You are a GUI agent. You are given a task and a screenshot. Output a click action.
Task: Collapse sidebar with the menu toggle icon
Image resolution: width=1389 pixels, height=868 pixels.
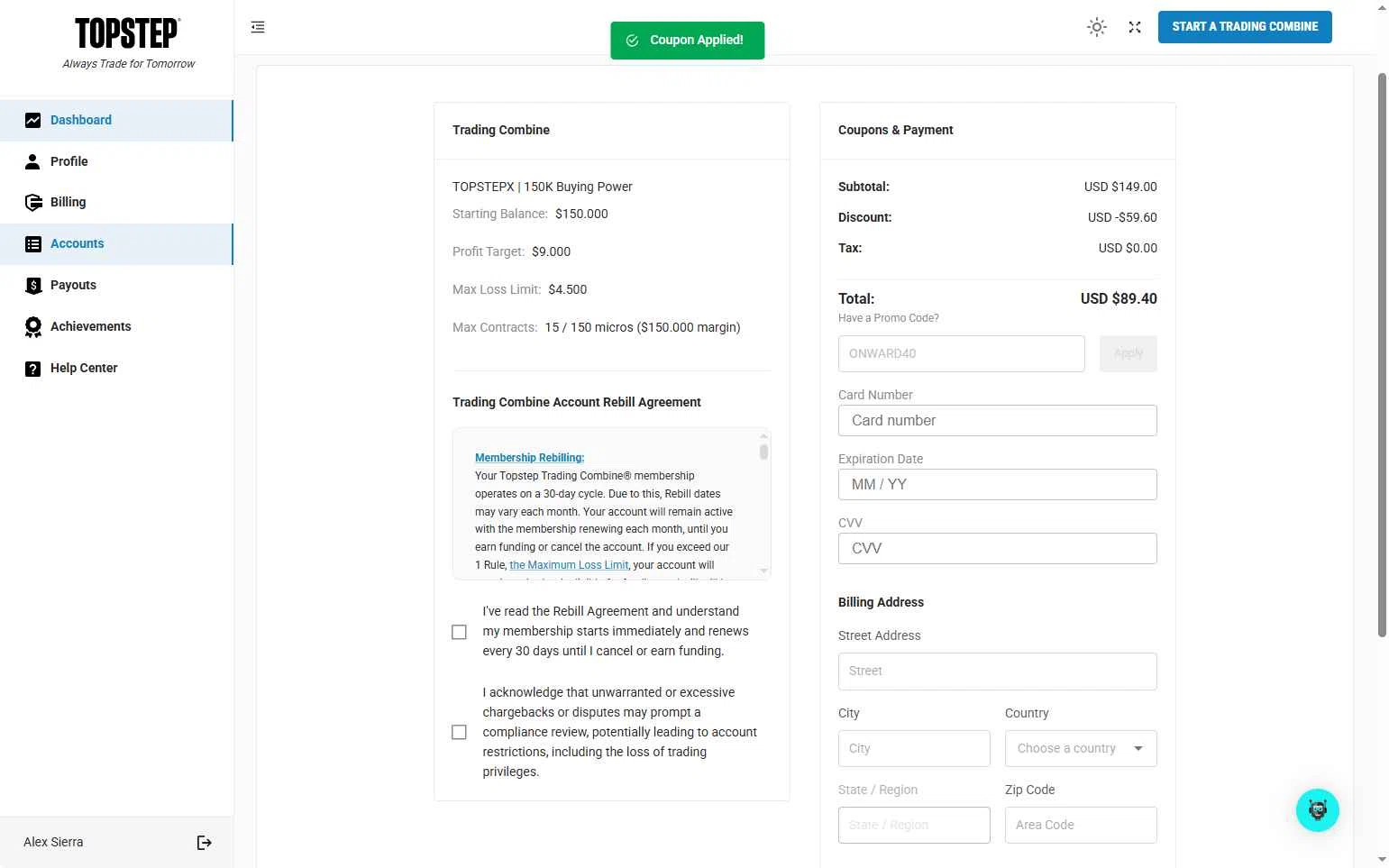[x=258, y=27]
